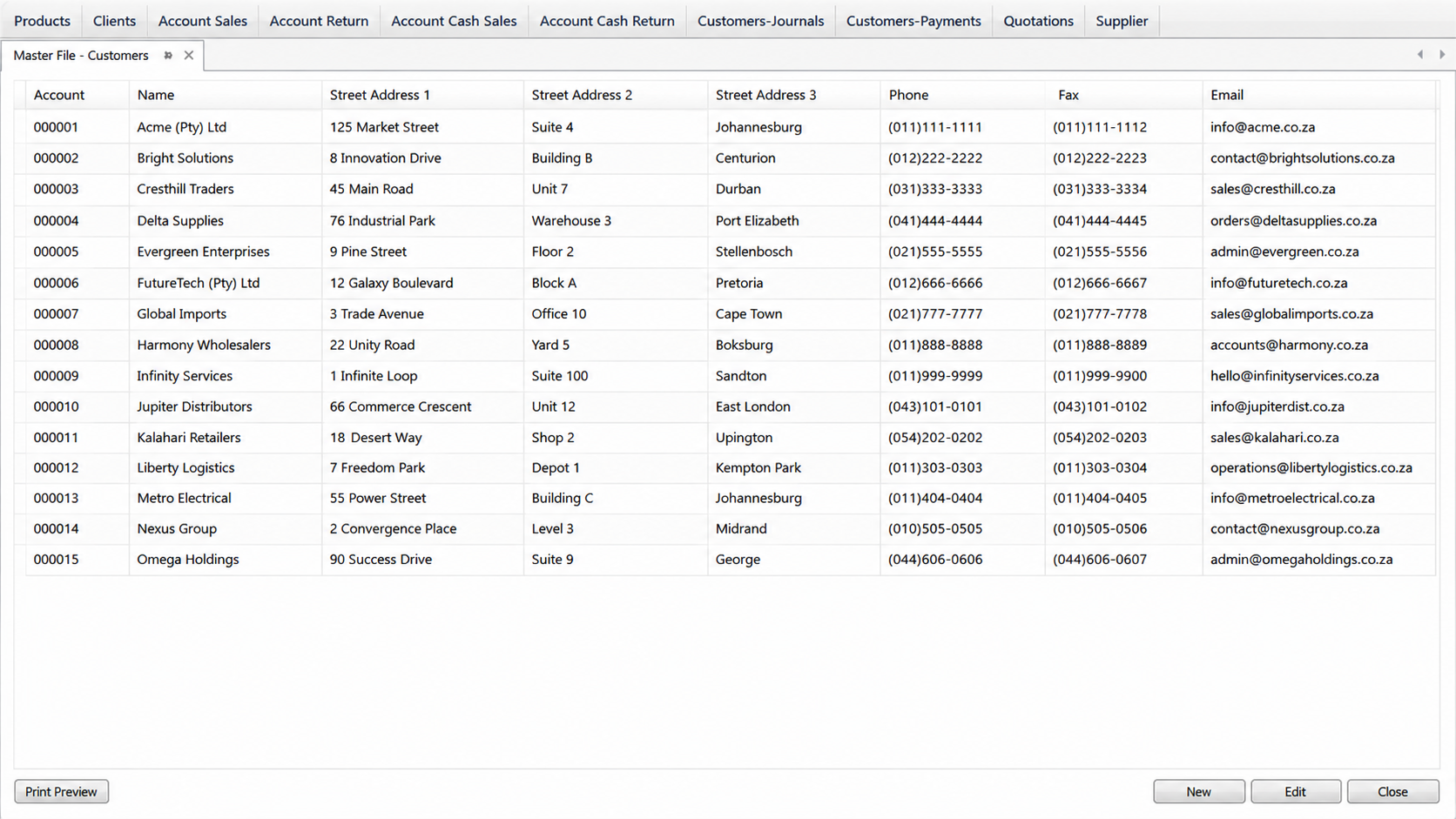Open Account Cash Sales tab
Viewport: 1456px width, 819px height.
(454, 20)
